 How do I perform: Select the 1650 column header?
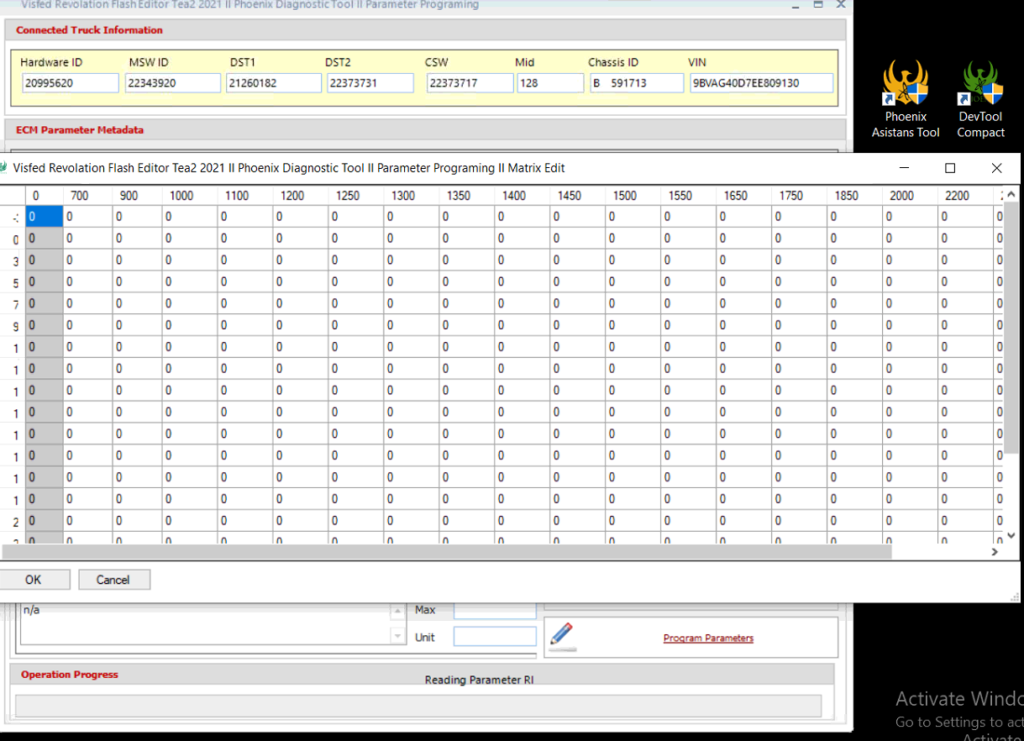(744, 195)
